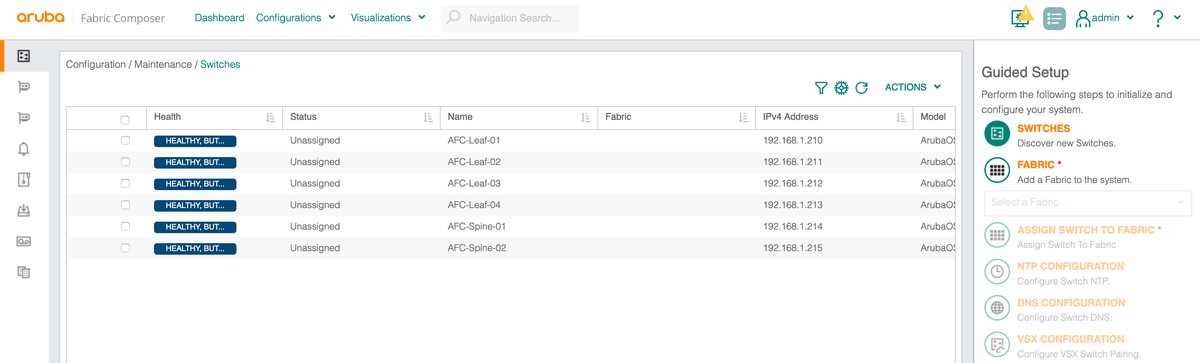Click the magnifier icon in Navigation Search
1200x363 pixels.
454,18
